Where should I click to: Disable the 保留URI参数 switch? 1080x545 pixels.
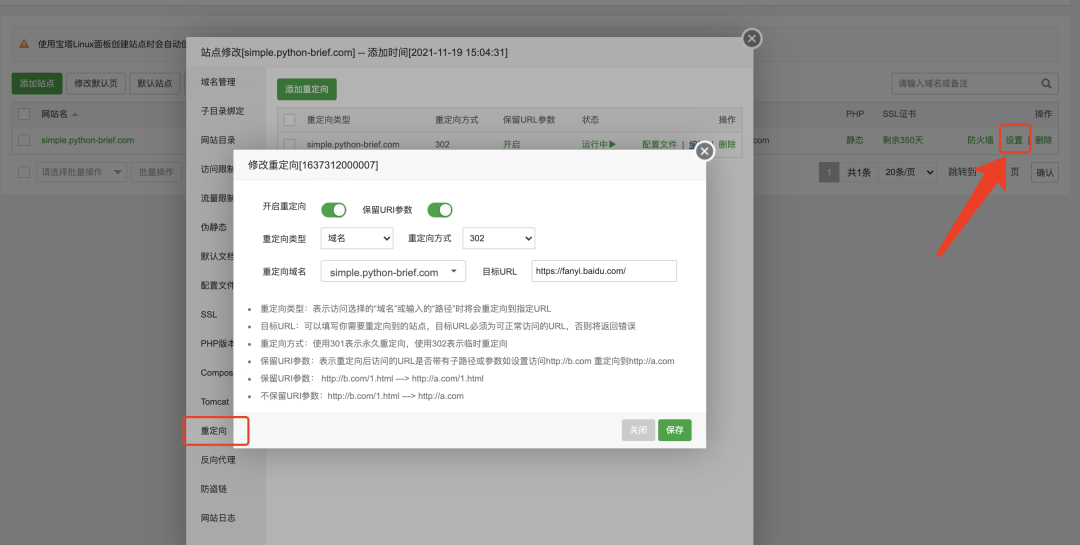pos(440,210)
